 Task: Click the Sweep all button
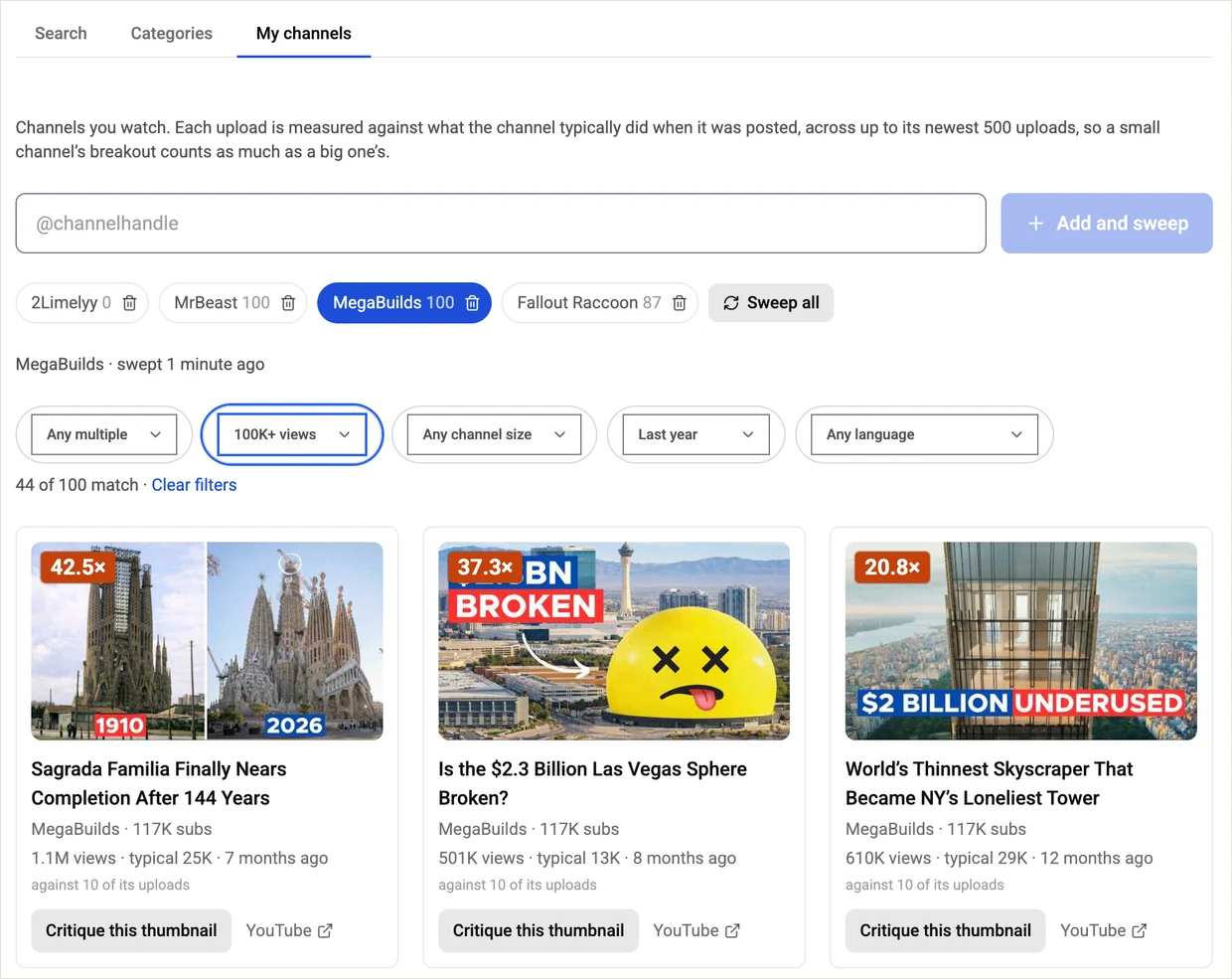click(771, 303)
